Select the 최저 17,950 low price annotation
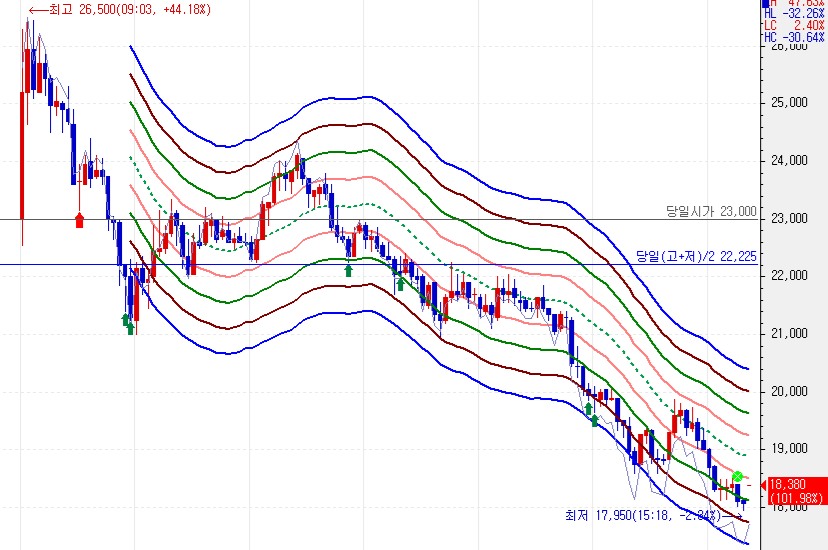This screenshot has height=550, width=828. (640, 516)
